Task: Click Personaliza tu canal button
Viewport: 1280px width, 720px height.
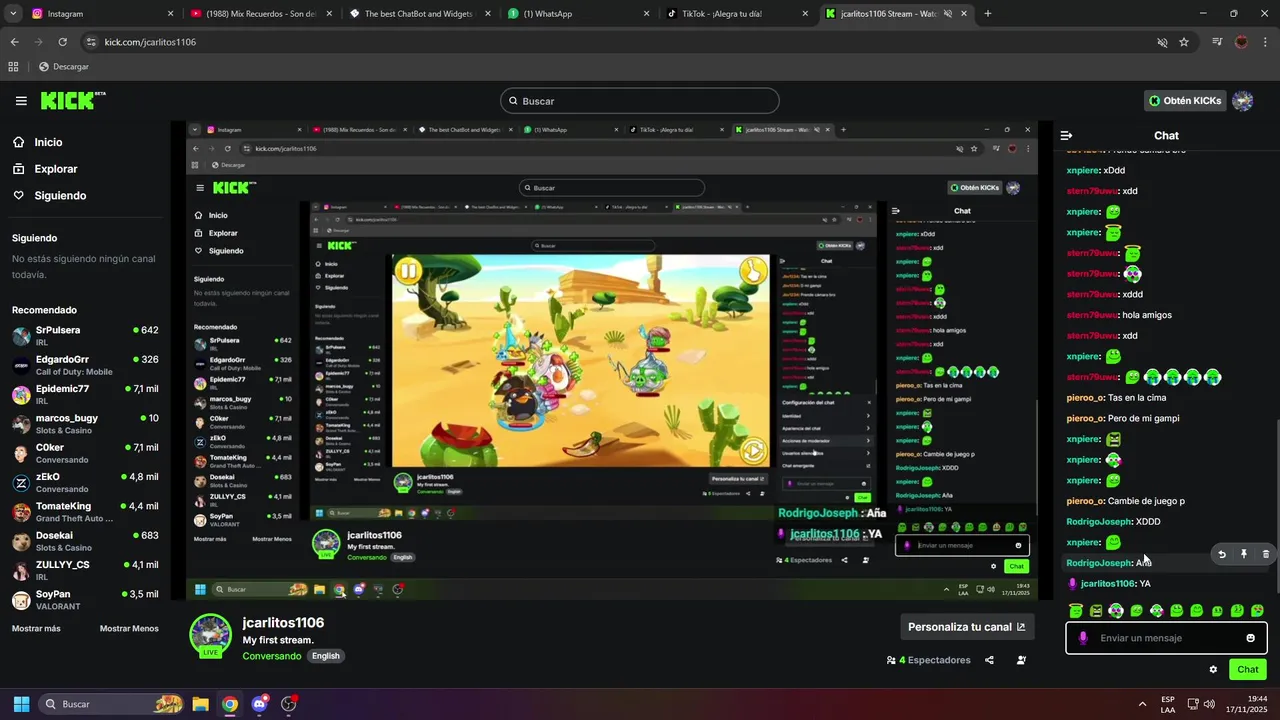Action: pyautogui.click(x=966, y=627)
